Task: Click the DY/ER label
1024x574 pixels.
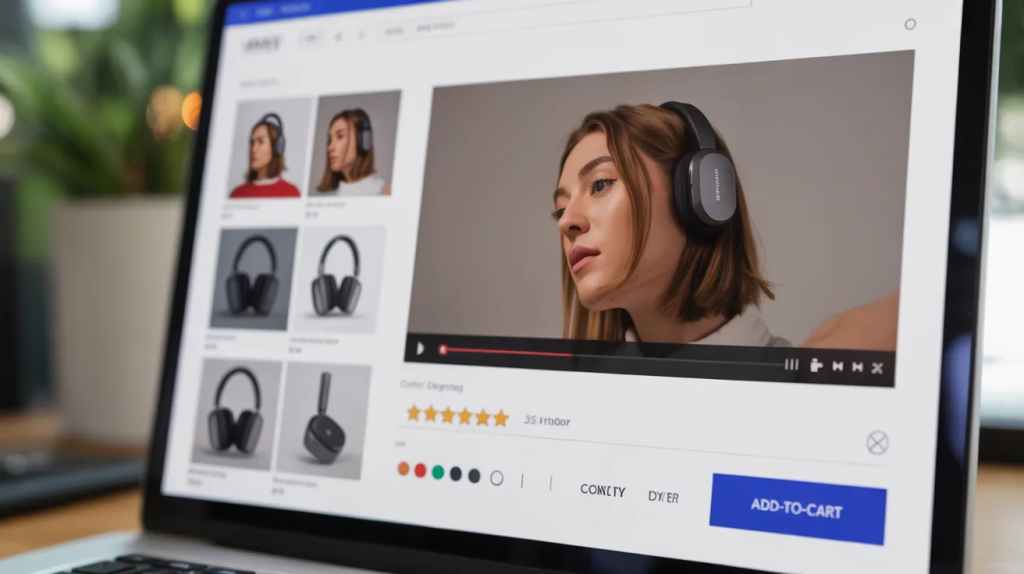Action: coord(663,497)
